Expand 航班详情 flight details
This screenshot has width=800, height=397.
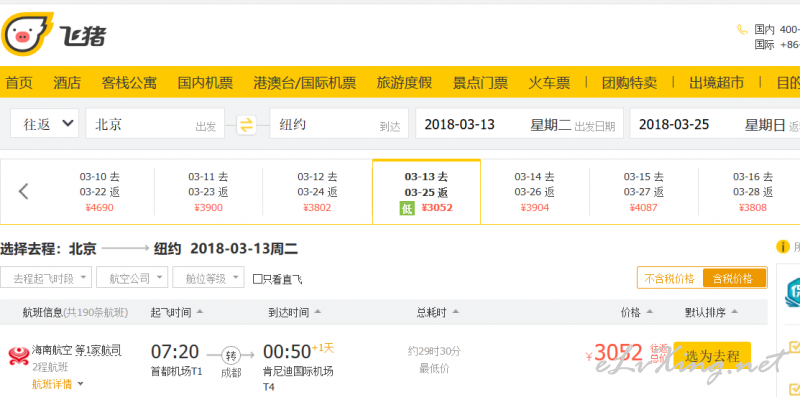(x=58, y=384)
